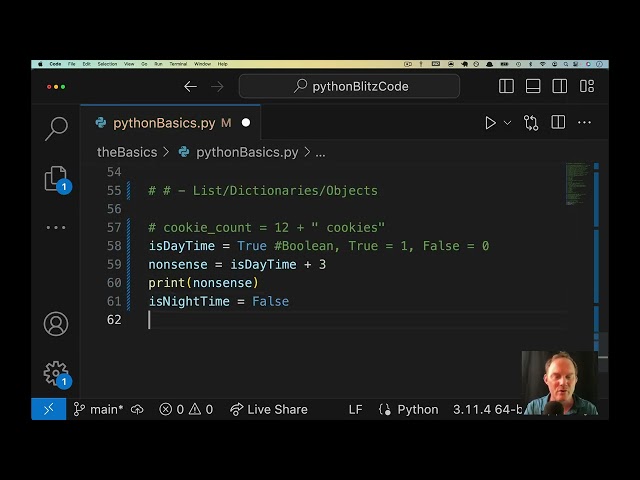
Task: Start a Live Share session
Action: [x=269, y=409]
